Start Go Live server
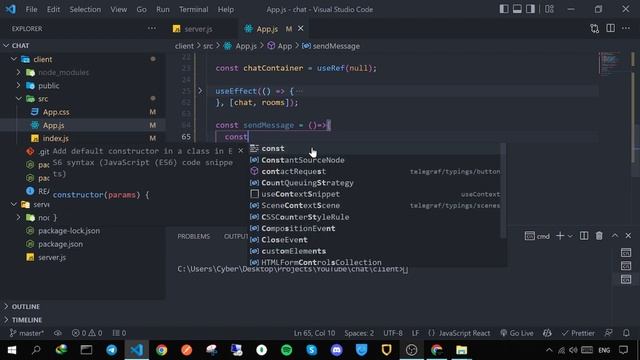 tap(517, 333)
